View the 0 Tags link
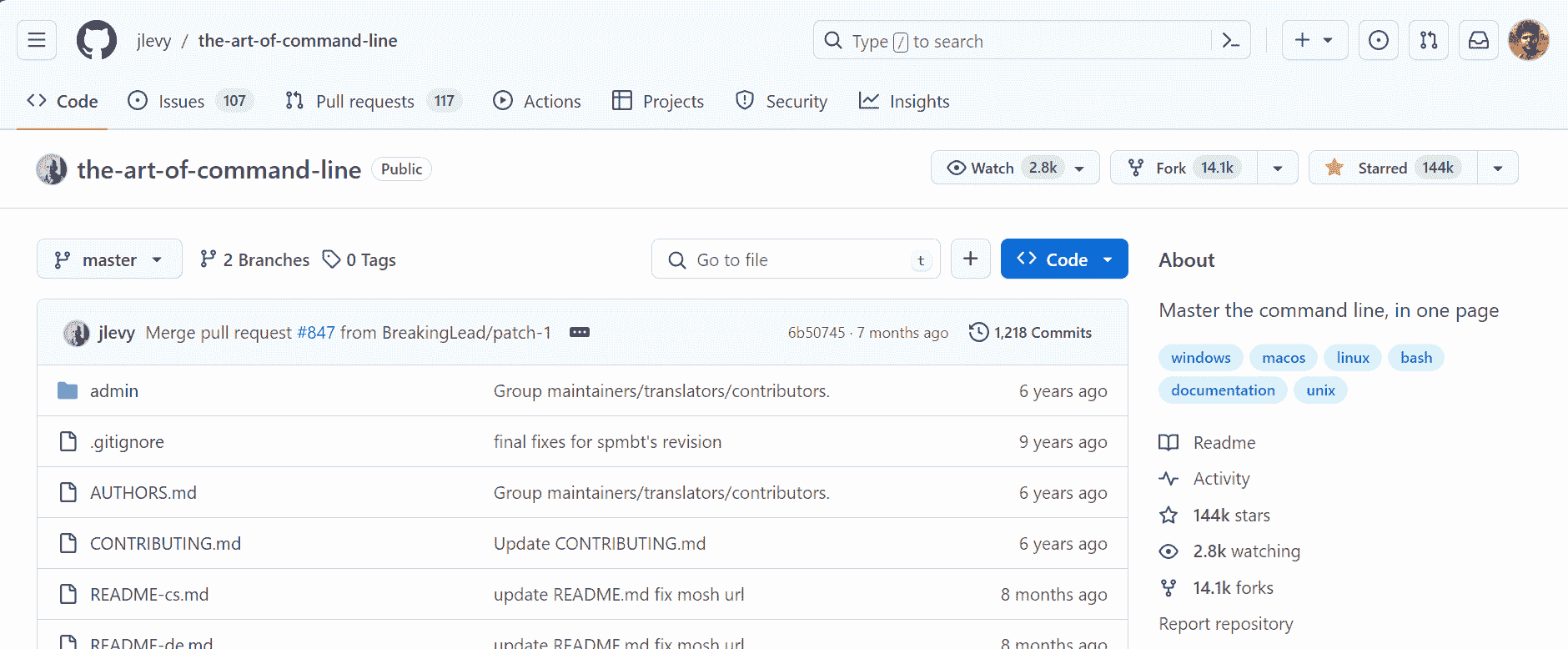This screenshot has width=1568, height=649. tap(359, 259)
